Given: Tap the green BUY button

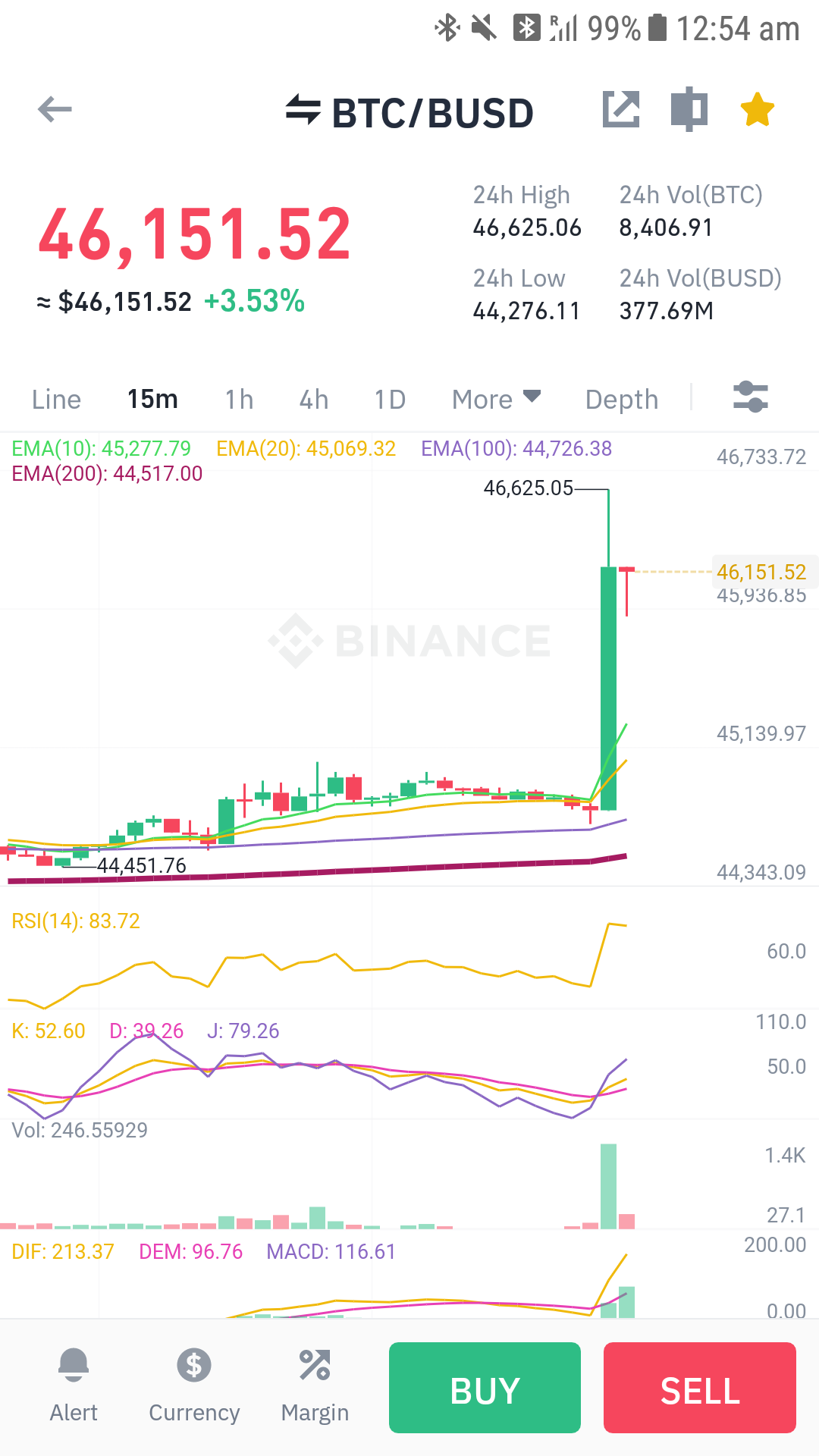Looking at the screenshot, I should tap(485, 1388).
